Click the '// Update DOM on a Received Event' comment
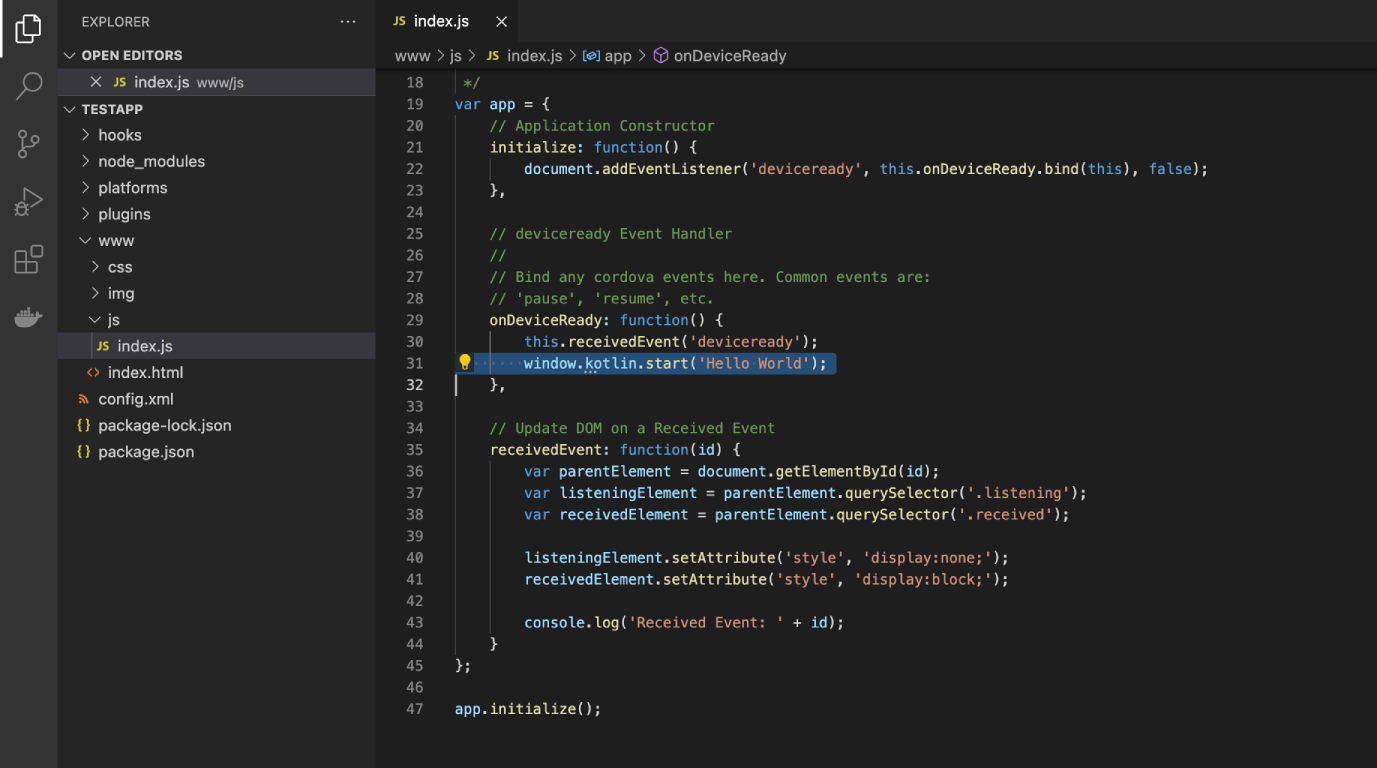Screen dimensions: 1377x768 [632, 428]
